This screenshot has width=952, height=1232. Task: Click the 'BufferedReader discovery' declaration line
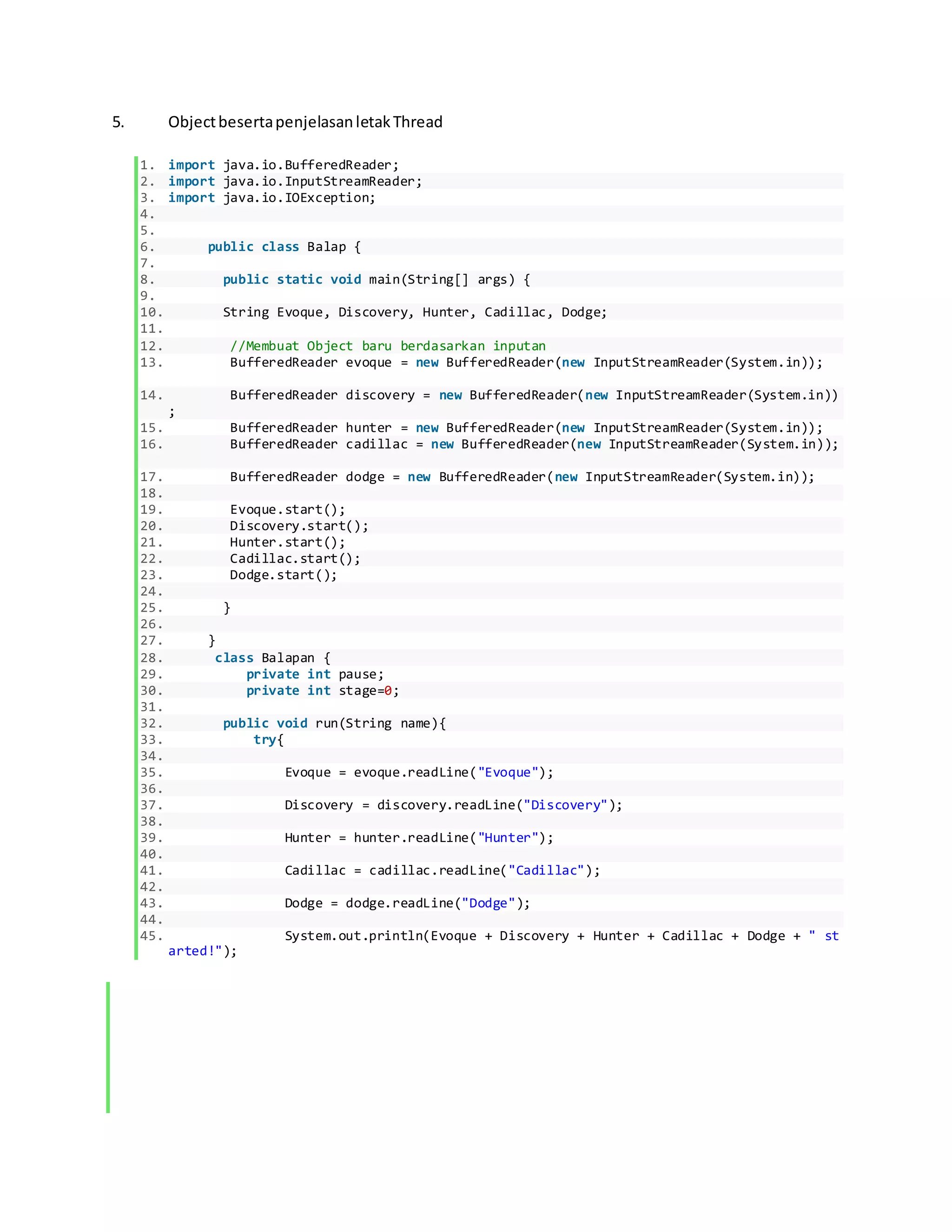coord(534,395)
